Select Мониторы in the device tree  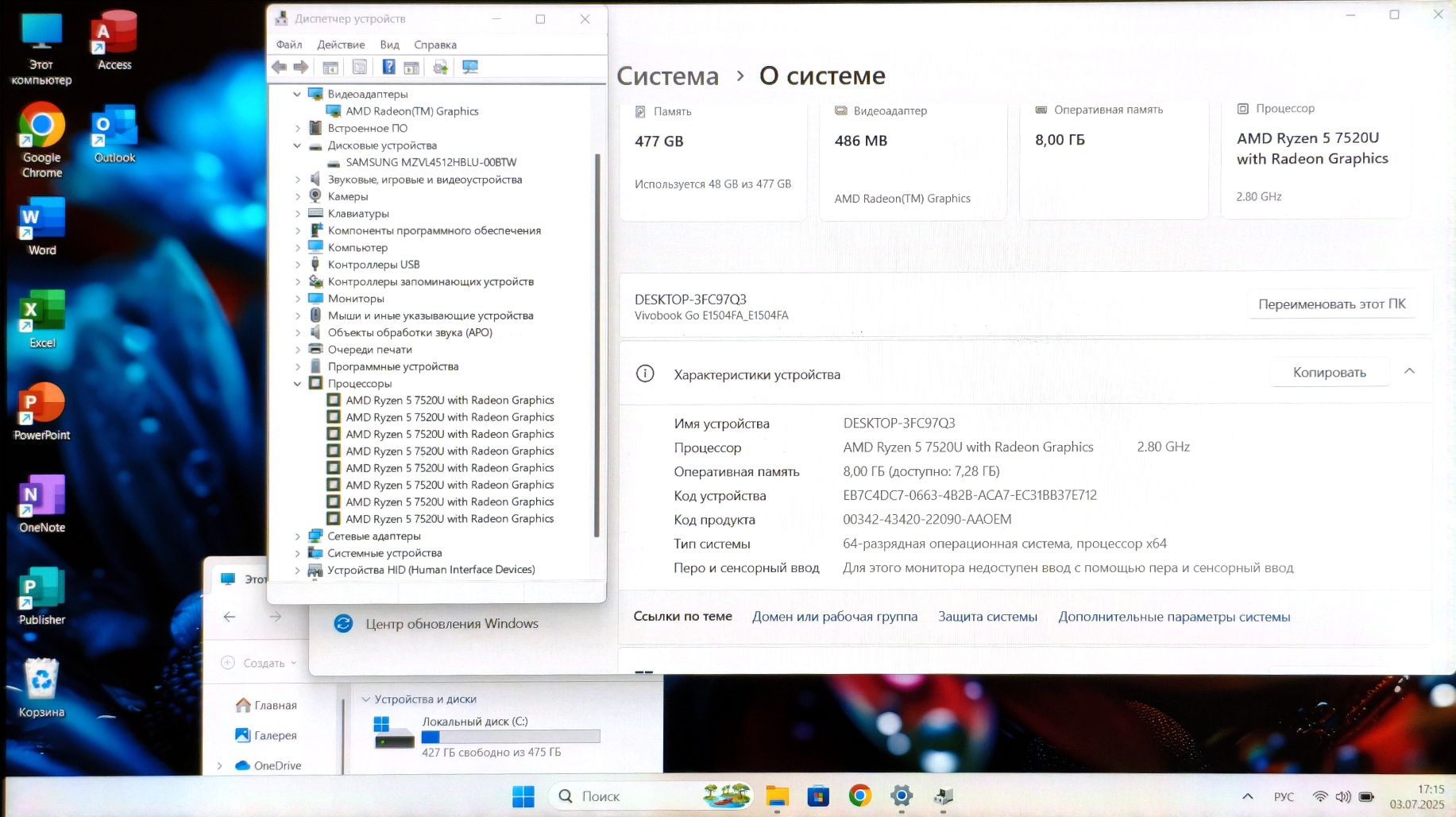point(355,299)
